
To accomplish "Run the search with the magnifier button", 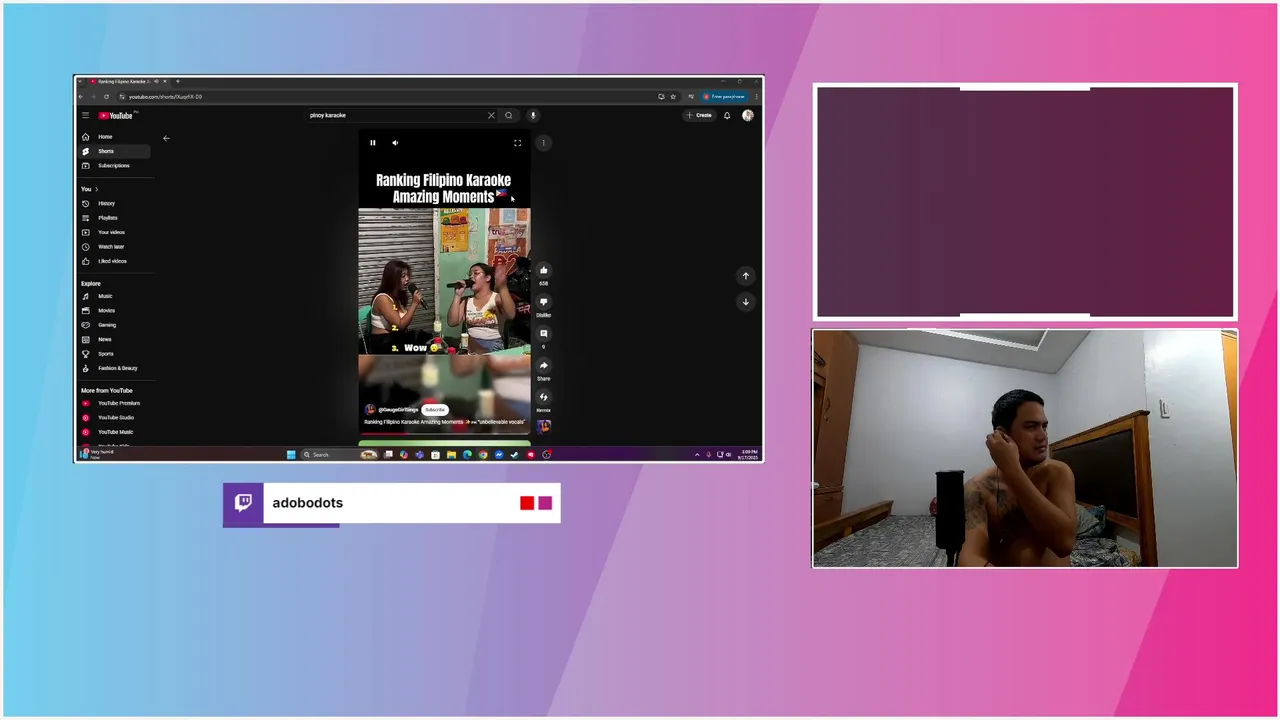I will [509, 115].
